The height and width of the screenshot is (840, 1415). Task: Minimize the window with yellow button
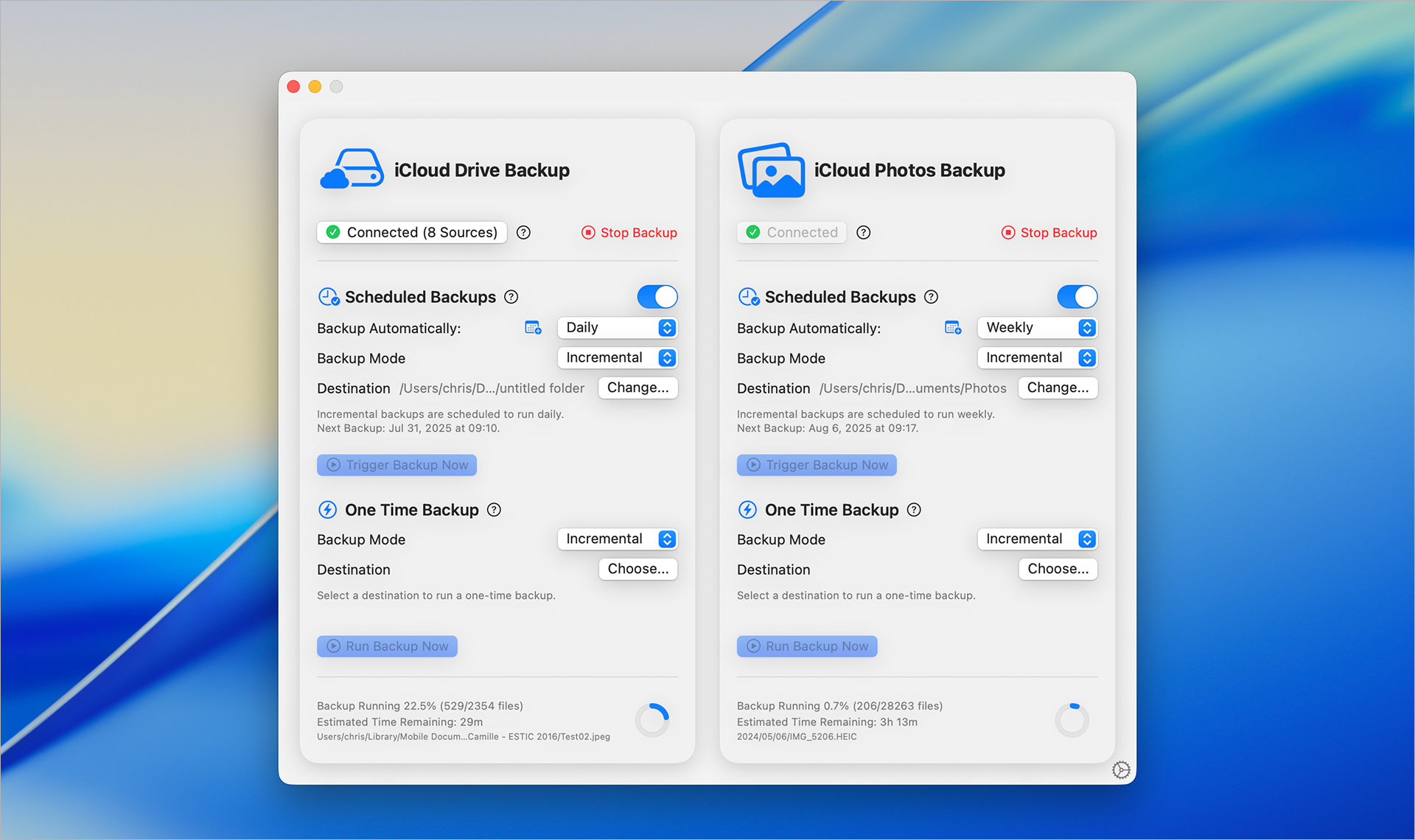315,87
